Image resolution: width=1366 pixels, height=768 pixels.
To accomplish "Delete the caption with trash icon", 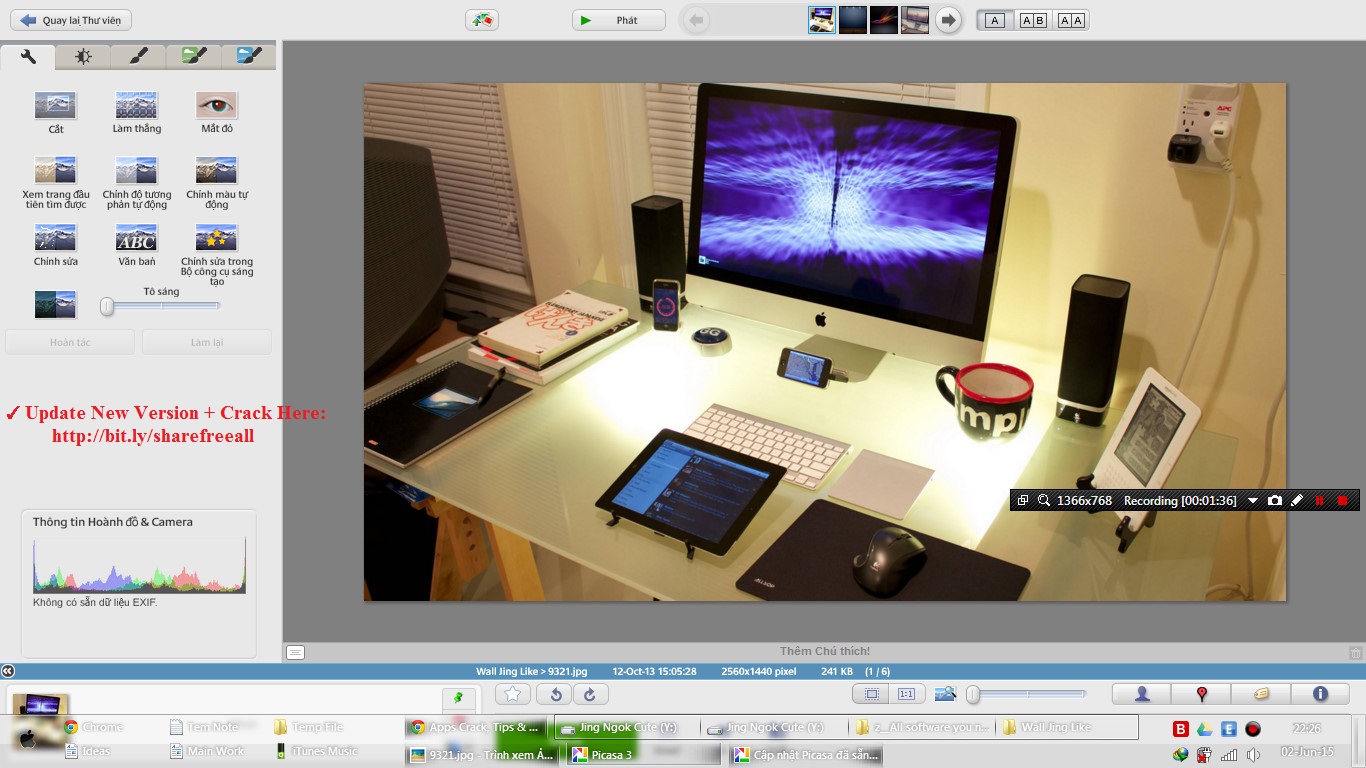I will [1355, 652].
